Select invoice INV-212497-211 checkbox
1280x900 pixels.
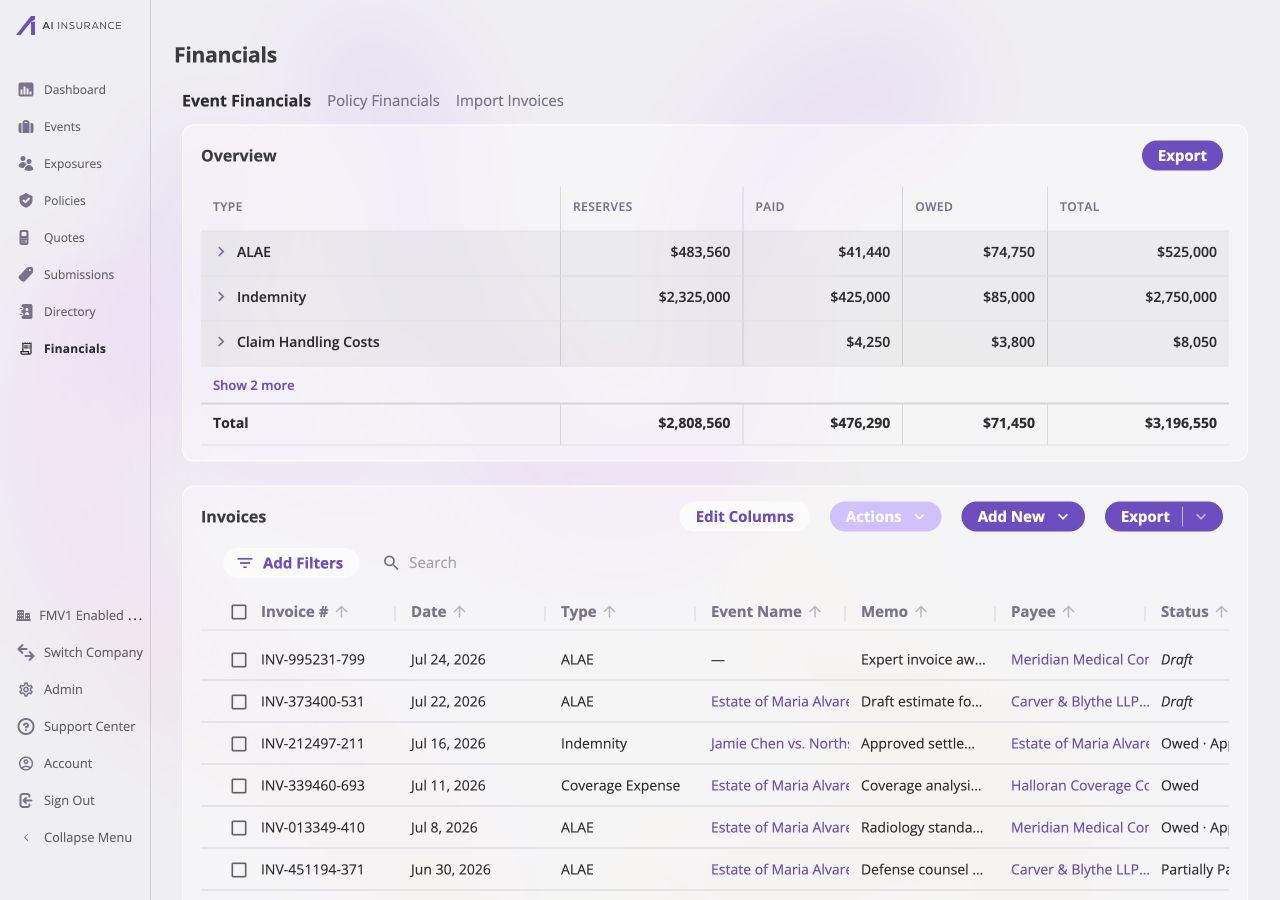click(x=239, y=744)
